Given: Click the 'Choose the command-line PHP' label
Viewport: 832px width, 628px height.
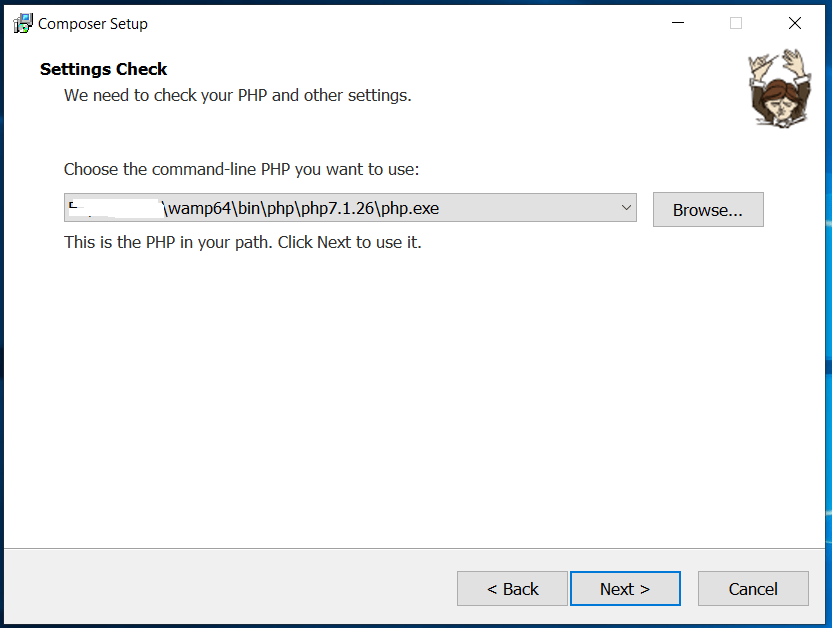Looking at the screenshot, I should pyautogui.click(x=241, y=169).
